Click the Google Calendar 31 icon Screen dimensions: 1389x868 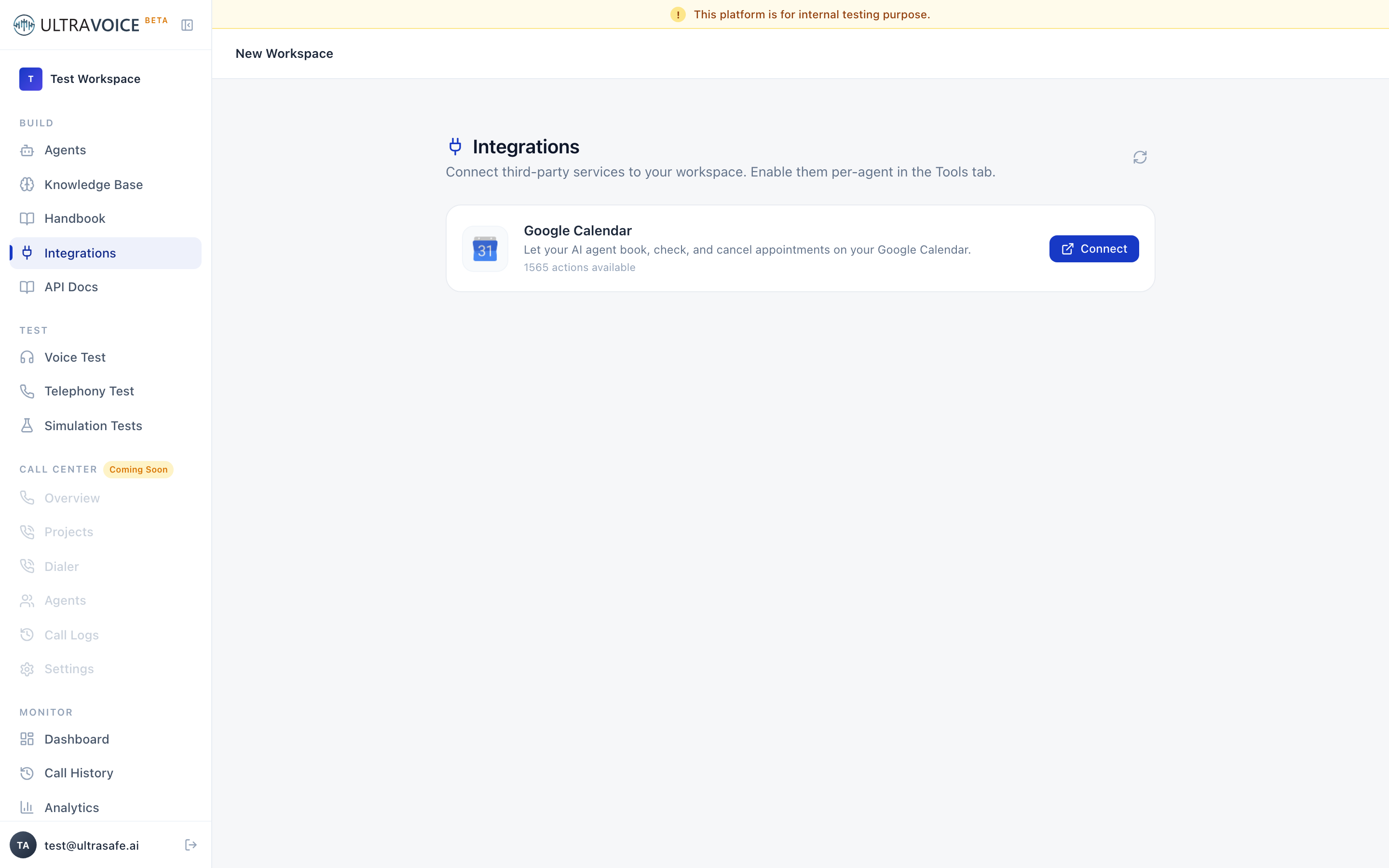click(485, 248)
